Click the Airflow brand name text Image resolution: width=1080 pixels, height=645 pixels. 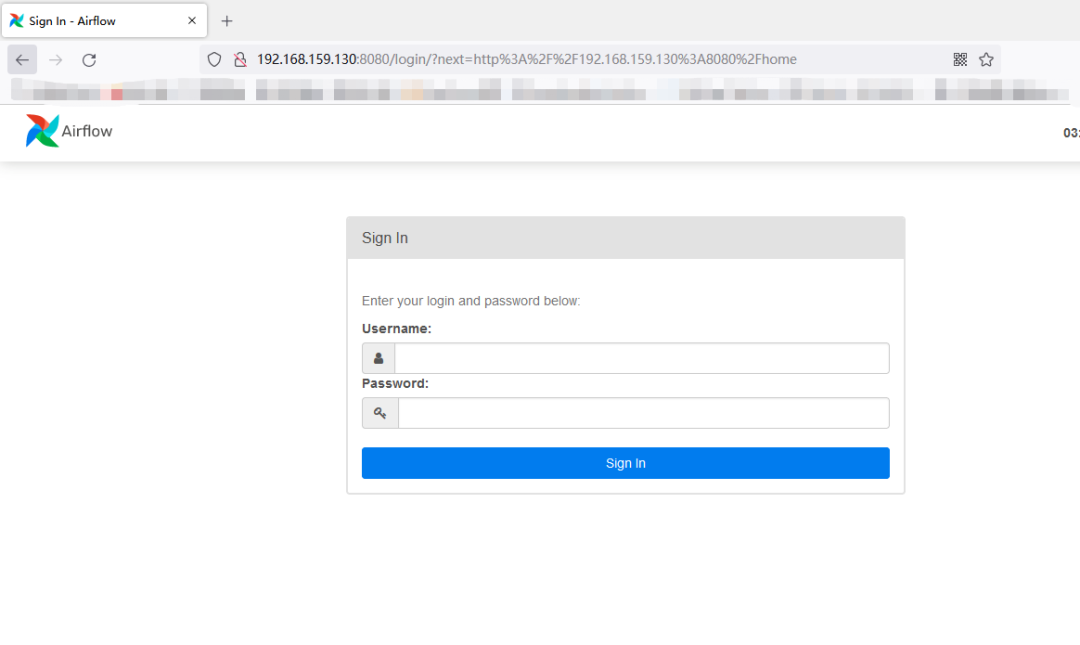pyautogui.click(x=87, y=131)
